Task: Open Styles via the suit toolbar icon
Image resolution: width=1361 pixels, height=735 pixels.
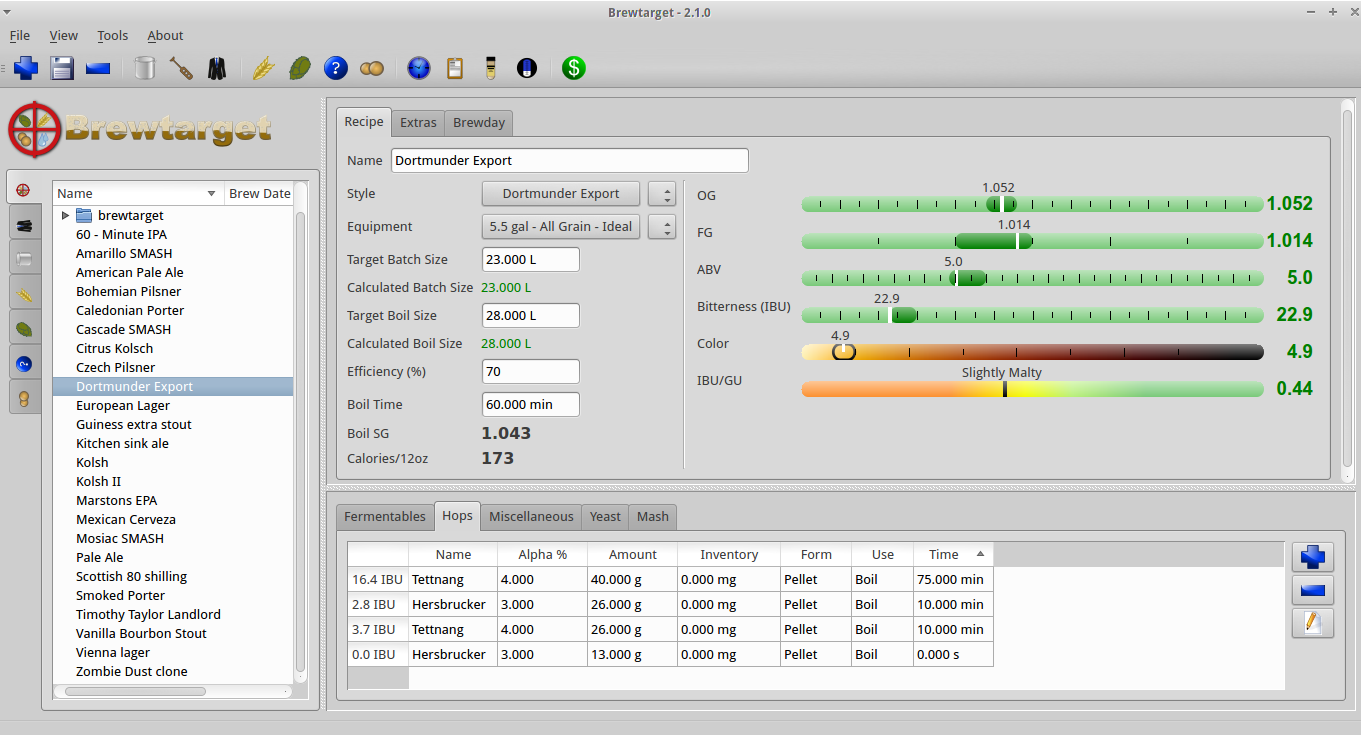Action: tap(217, 68)
